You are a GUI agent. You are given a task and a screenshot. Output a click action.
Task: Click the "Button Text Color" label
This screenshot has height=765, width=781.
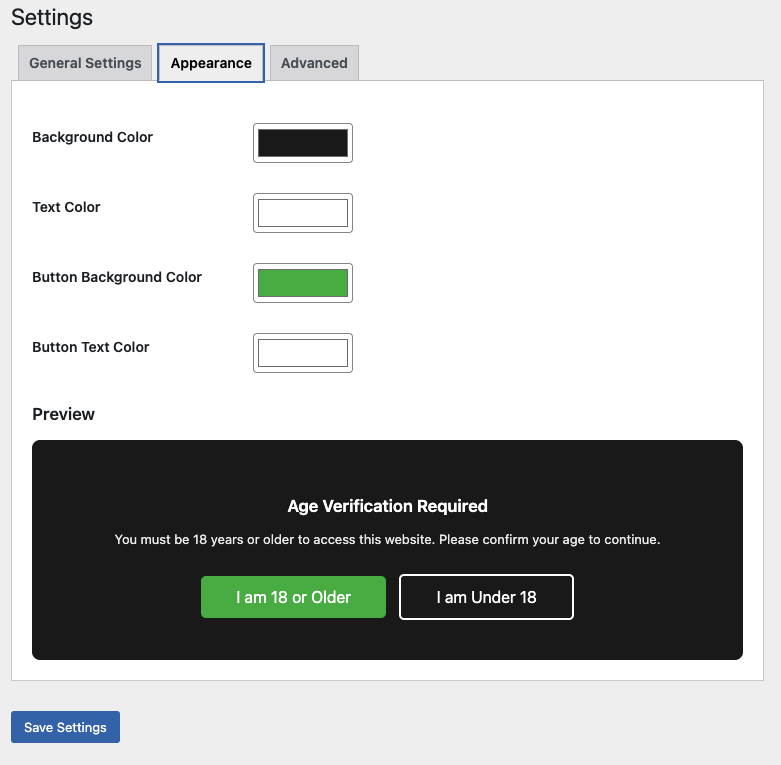point(91,347)
